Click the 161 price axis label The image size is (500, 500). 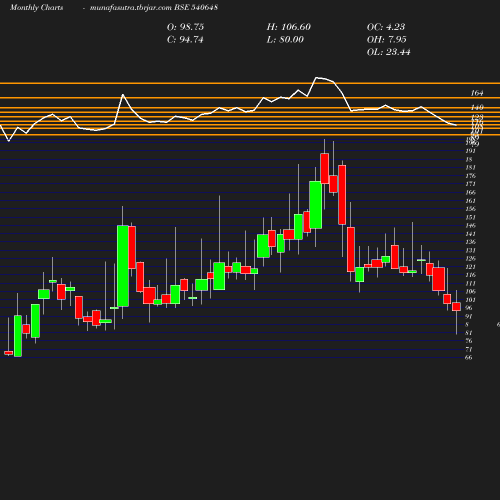coord(471,201)
